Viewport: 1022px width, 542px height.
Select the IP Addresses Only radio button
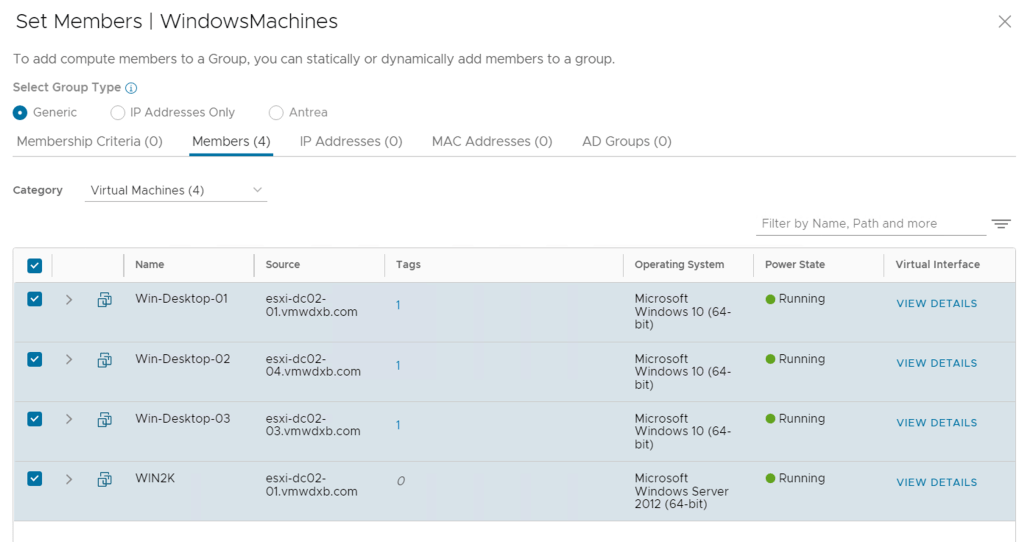(118, 113)
